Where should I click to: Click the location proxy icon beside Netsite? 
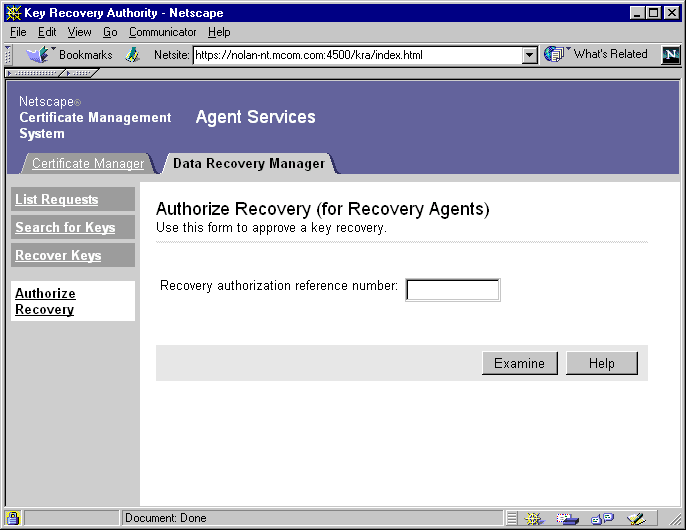point(132,55)
